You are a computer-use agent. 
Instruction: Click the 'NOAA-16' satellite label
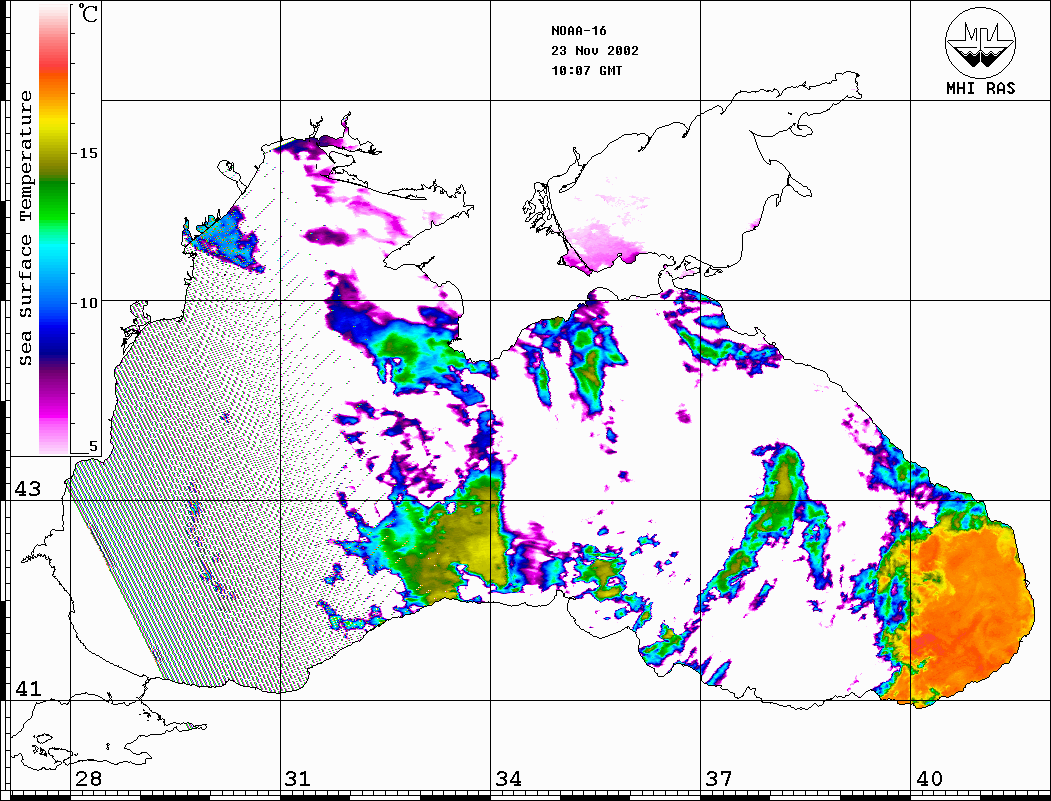click(x=578, y=31)
